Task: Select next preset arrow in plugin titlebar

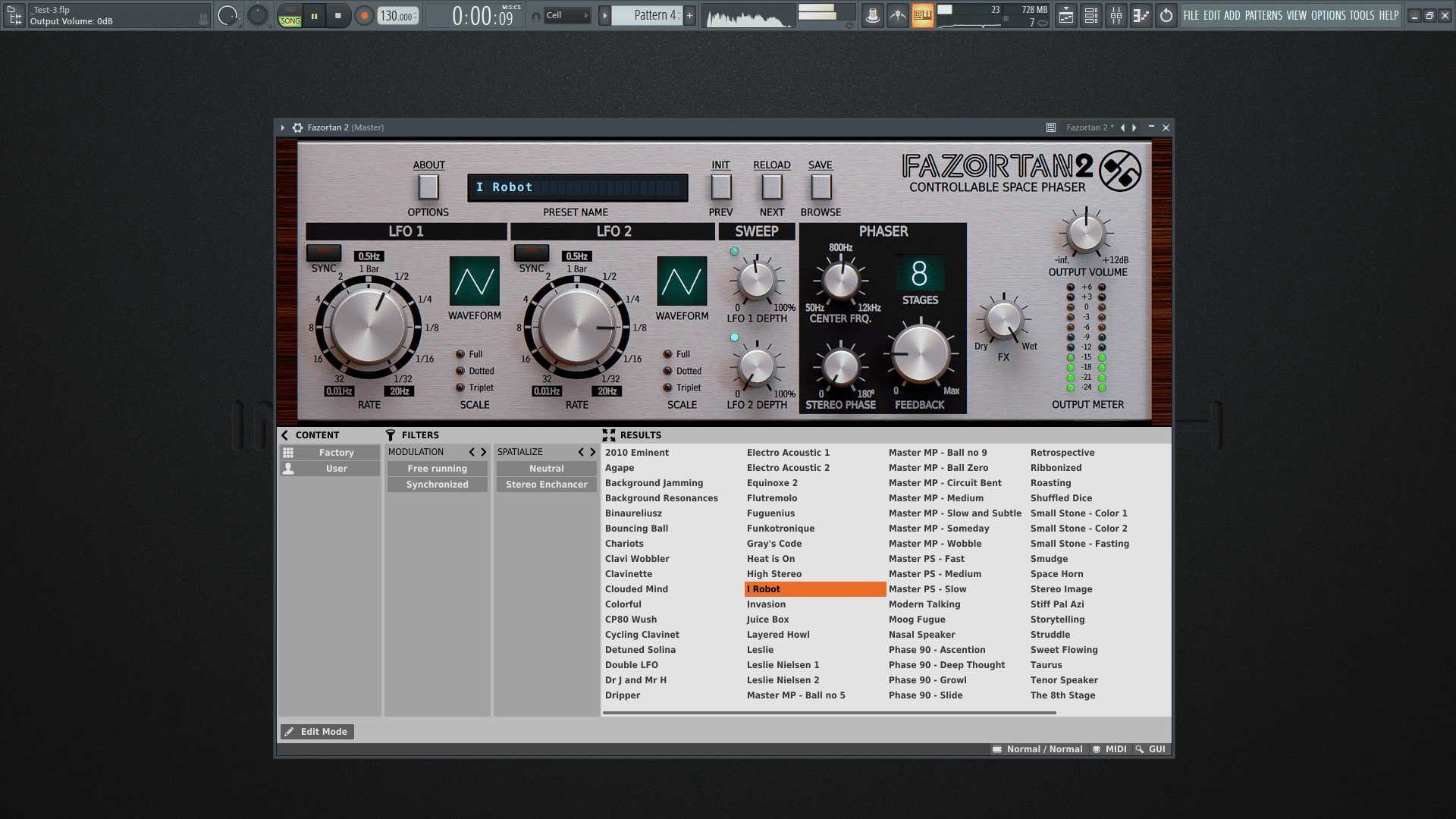Action: coord(1134,127)
